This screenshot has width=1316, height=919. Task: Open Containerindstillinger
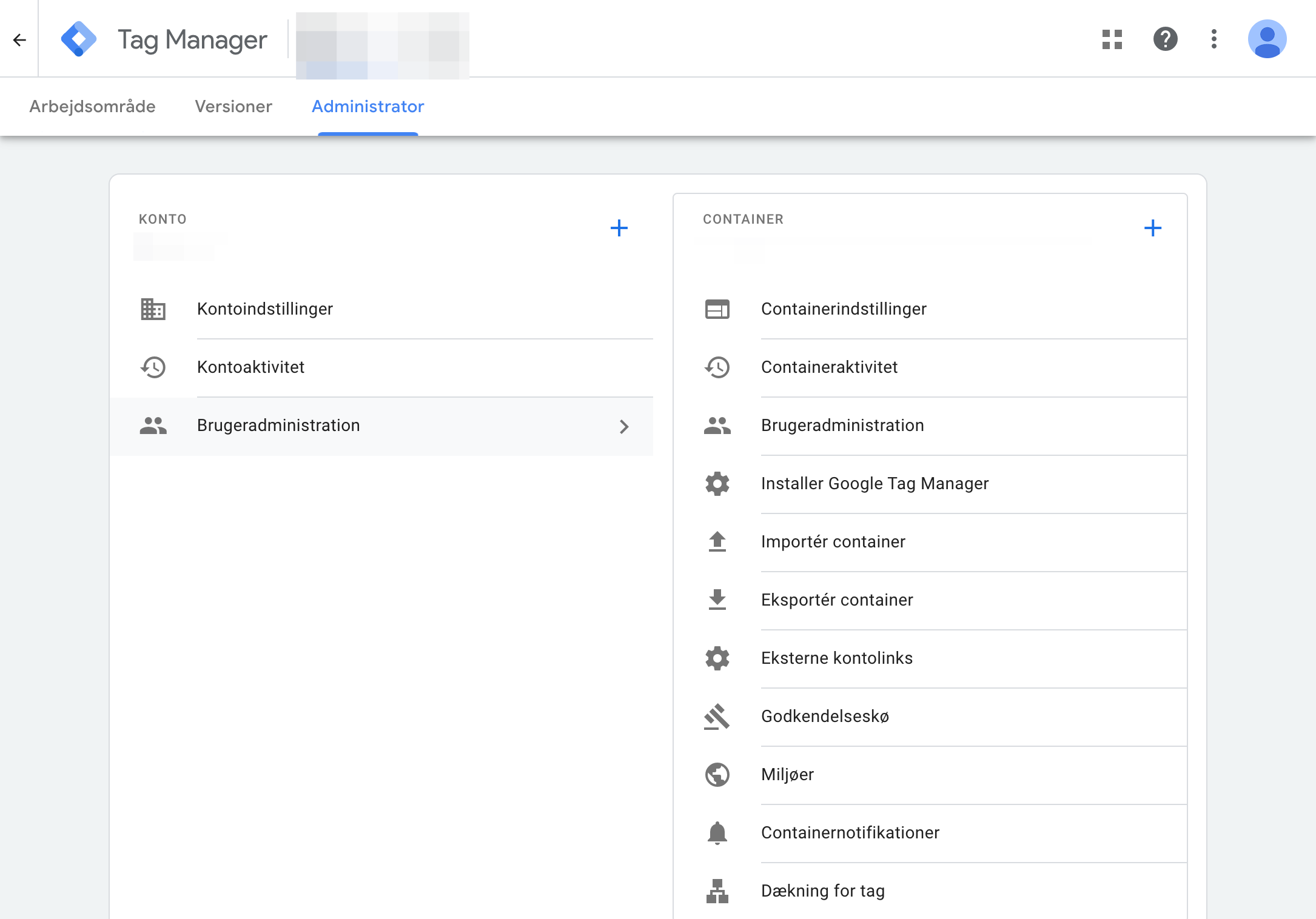click(x=930, y=309)
